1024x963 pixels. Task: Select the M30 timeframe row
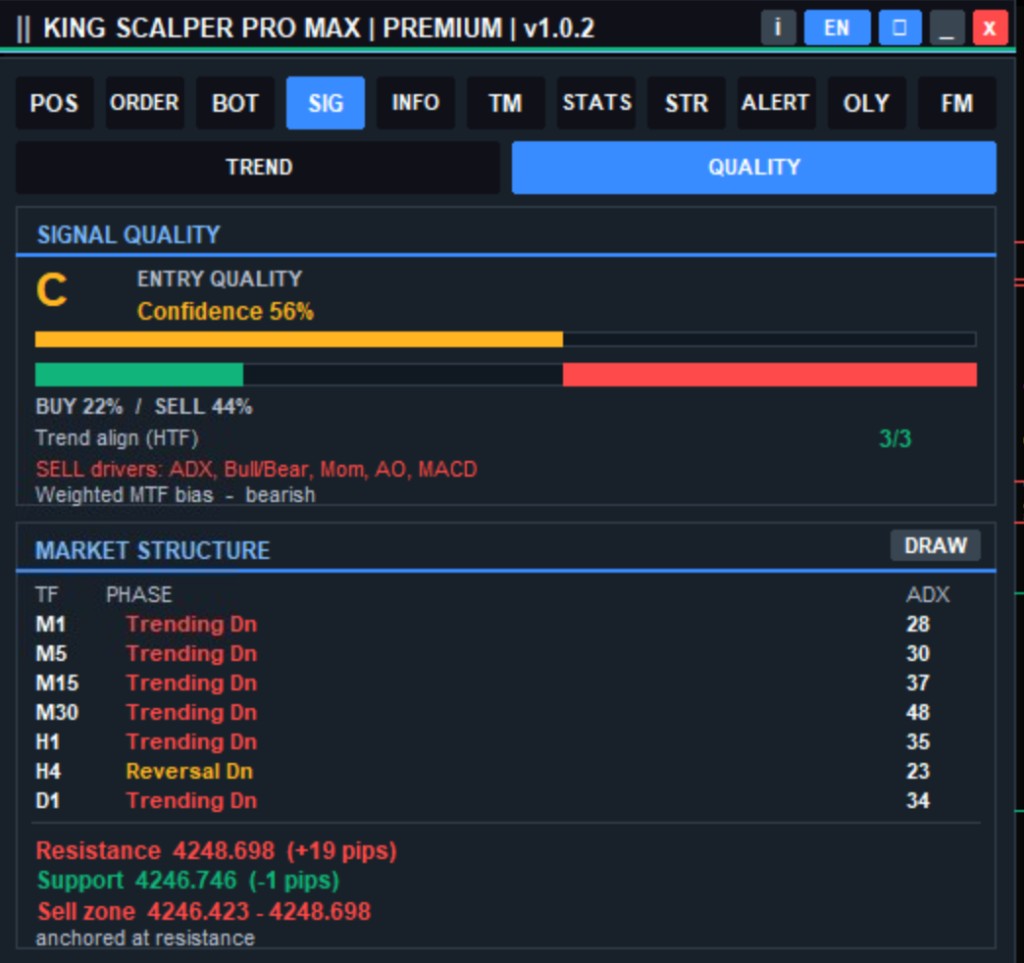point(505,712)
